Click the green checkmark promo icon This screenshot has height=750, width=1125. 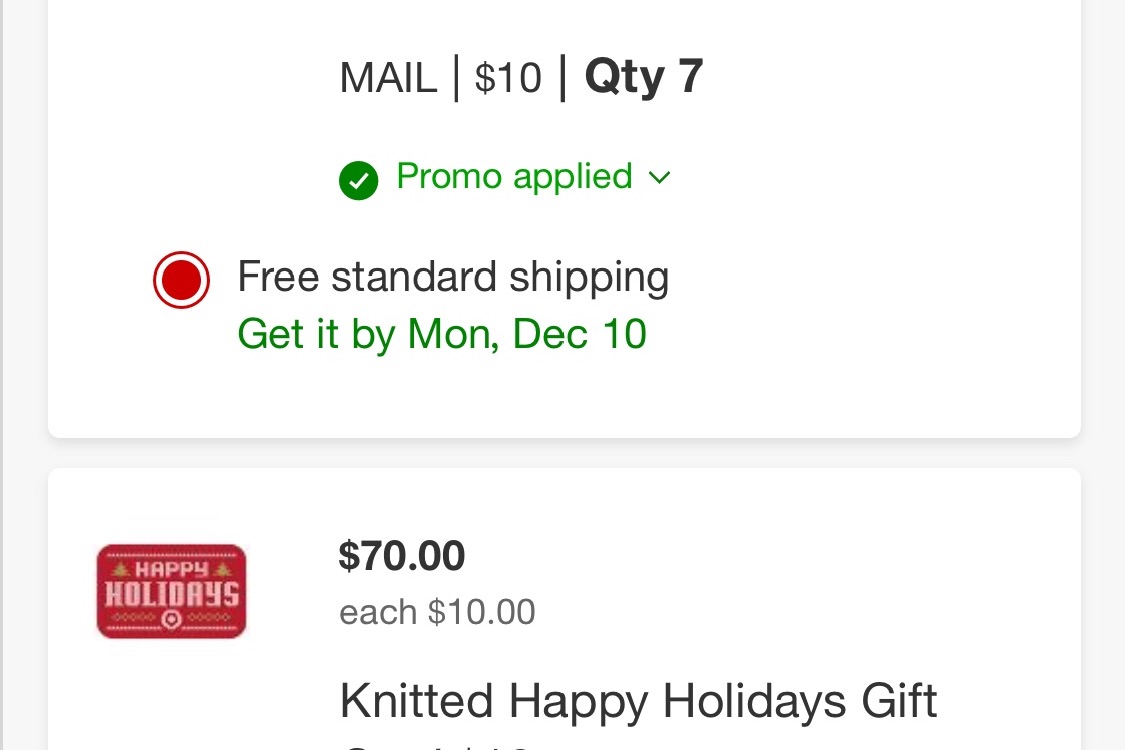[x=358, y=180]
